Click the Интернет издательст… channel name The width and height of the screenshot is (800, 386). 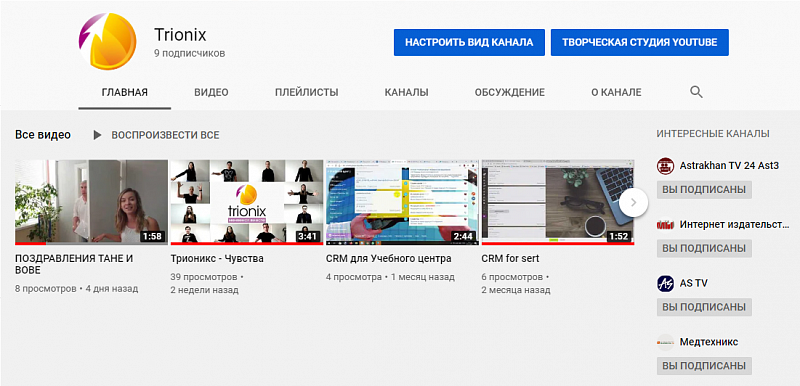[x=734, y=224]
